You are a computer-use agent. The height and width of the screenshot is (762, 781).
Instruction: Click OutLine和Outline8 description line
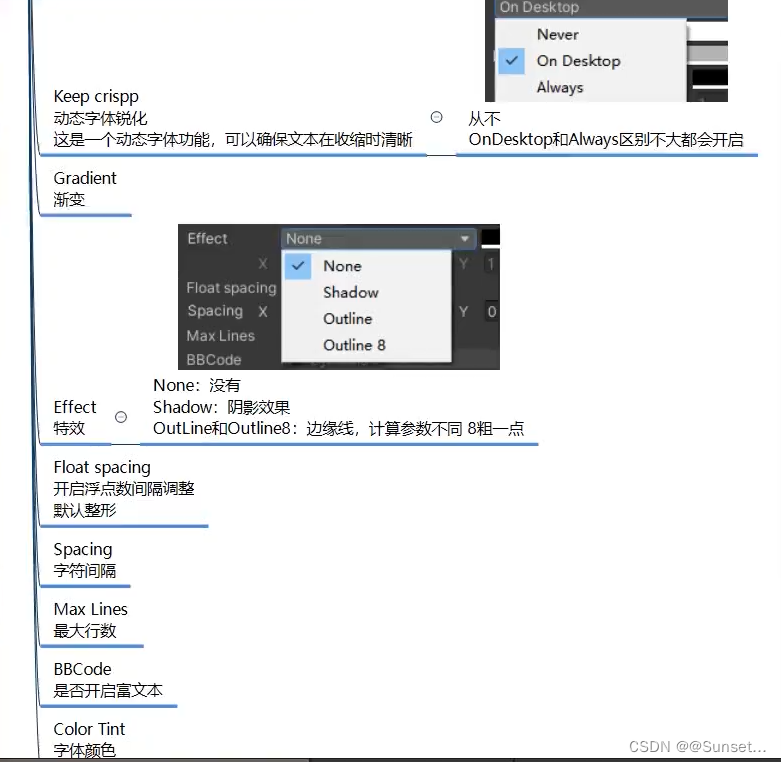(339, 428)
